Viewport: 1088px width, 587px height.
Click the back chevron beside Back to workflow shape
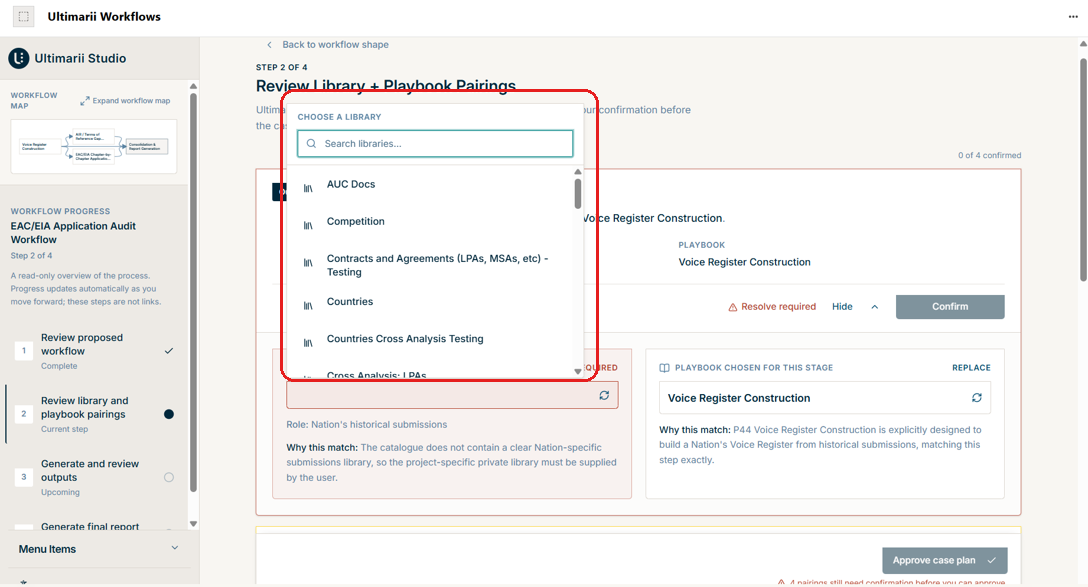click(269, 44)
